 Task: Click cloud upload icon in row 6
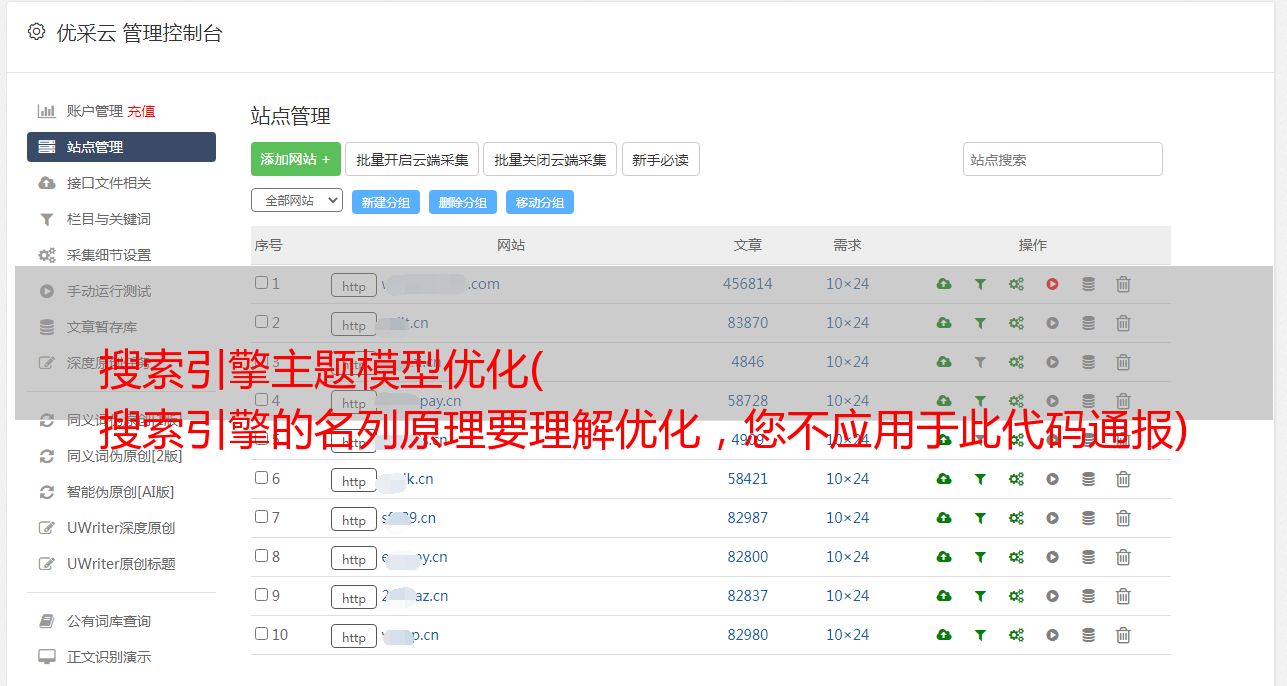[x=944, y=479]
